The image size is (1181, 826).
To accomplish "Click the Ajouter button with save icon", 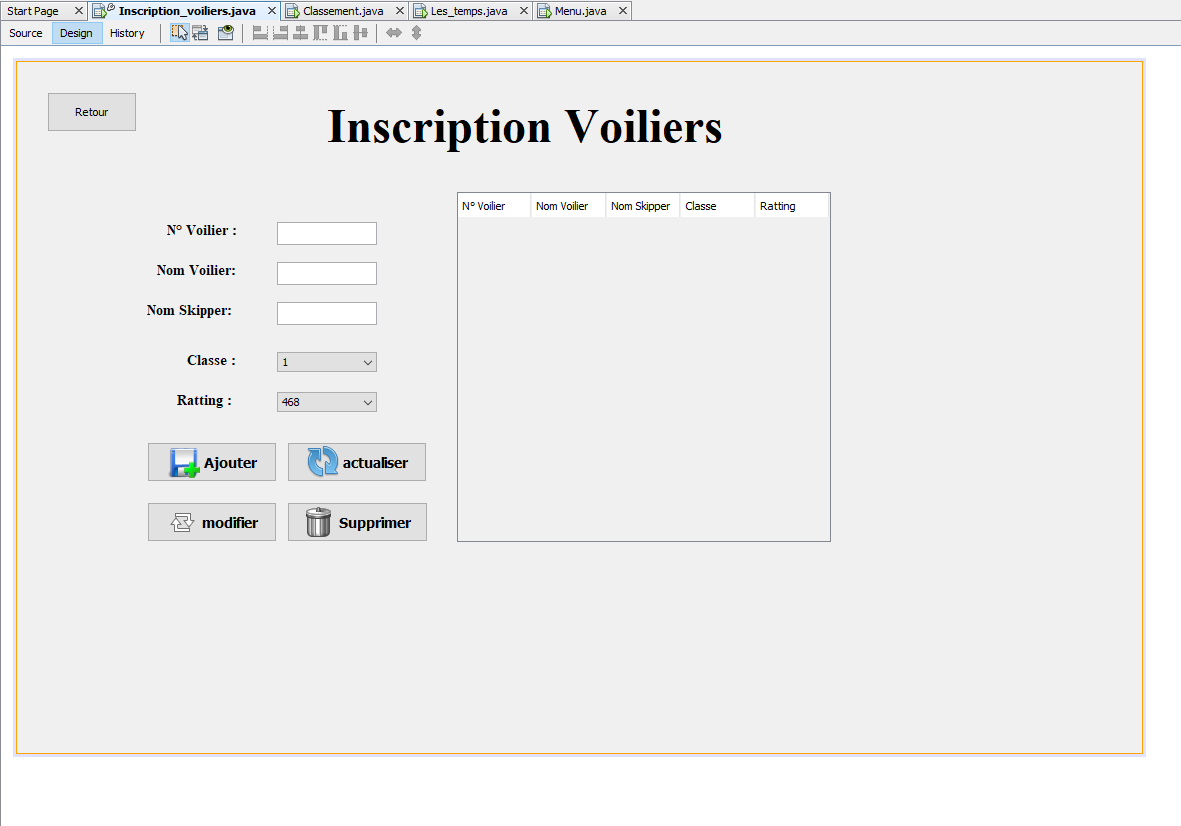I will click(x=212, y=463).
